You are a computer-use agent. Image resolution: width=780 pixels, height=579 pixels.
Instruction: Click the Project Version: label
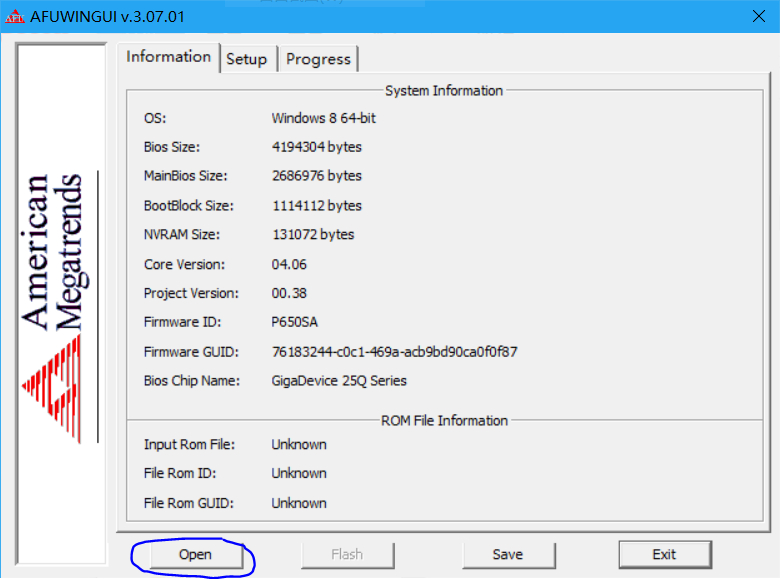pos(191,293)
